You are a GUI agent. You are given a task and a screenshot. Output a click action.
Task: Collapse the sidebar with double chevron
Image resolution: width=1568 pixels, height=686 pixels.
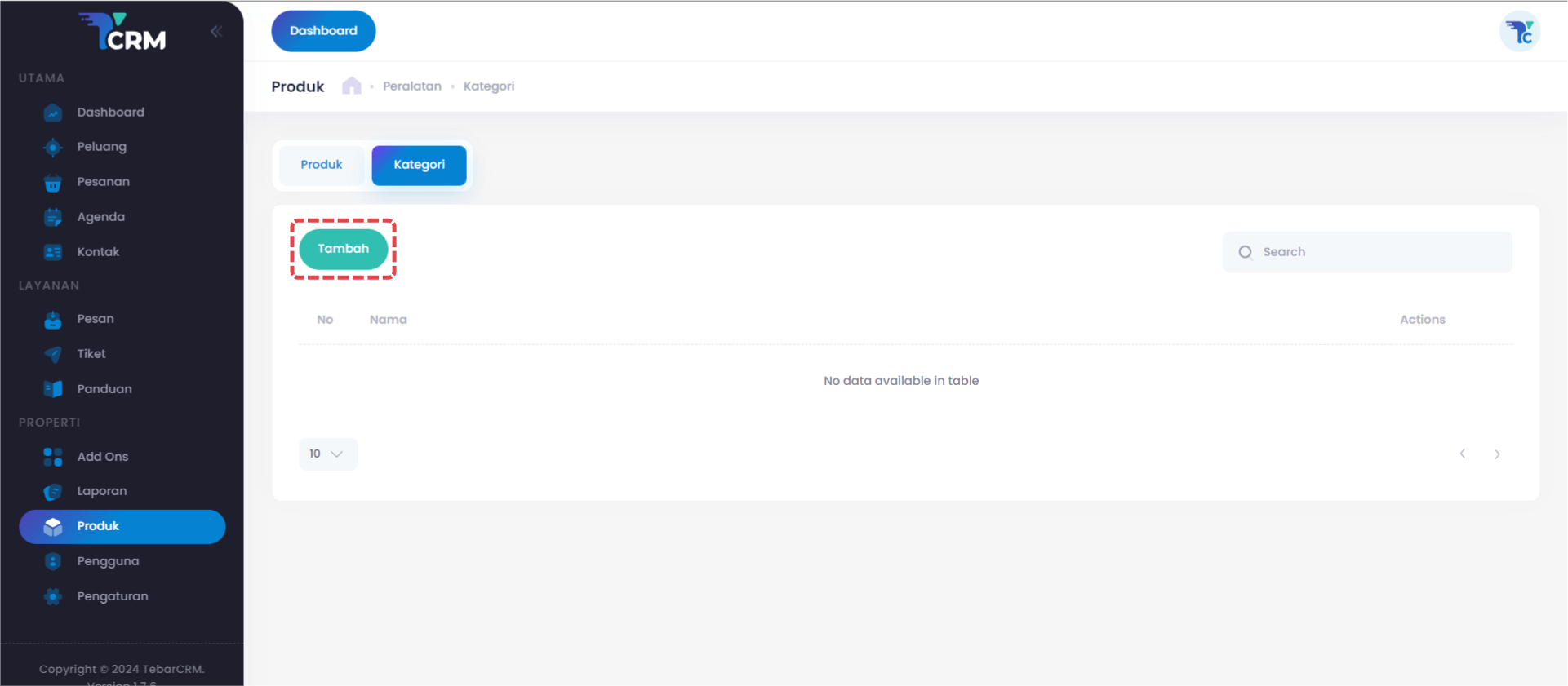[x=216, y=32]
